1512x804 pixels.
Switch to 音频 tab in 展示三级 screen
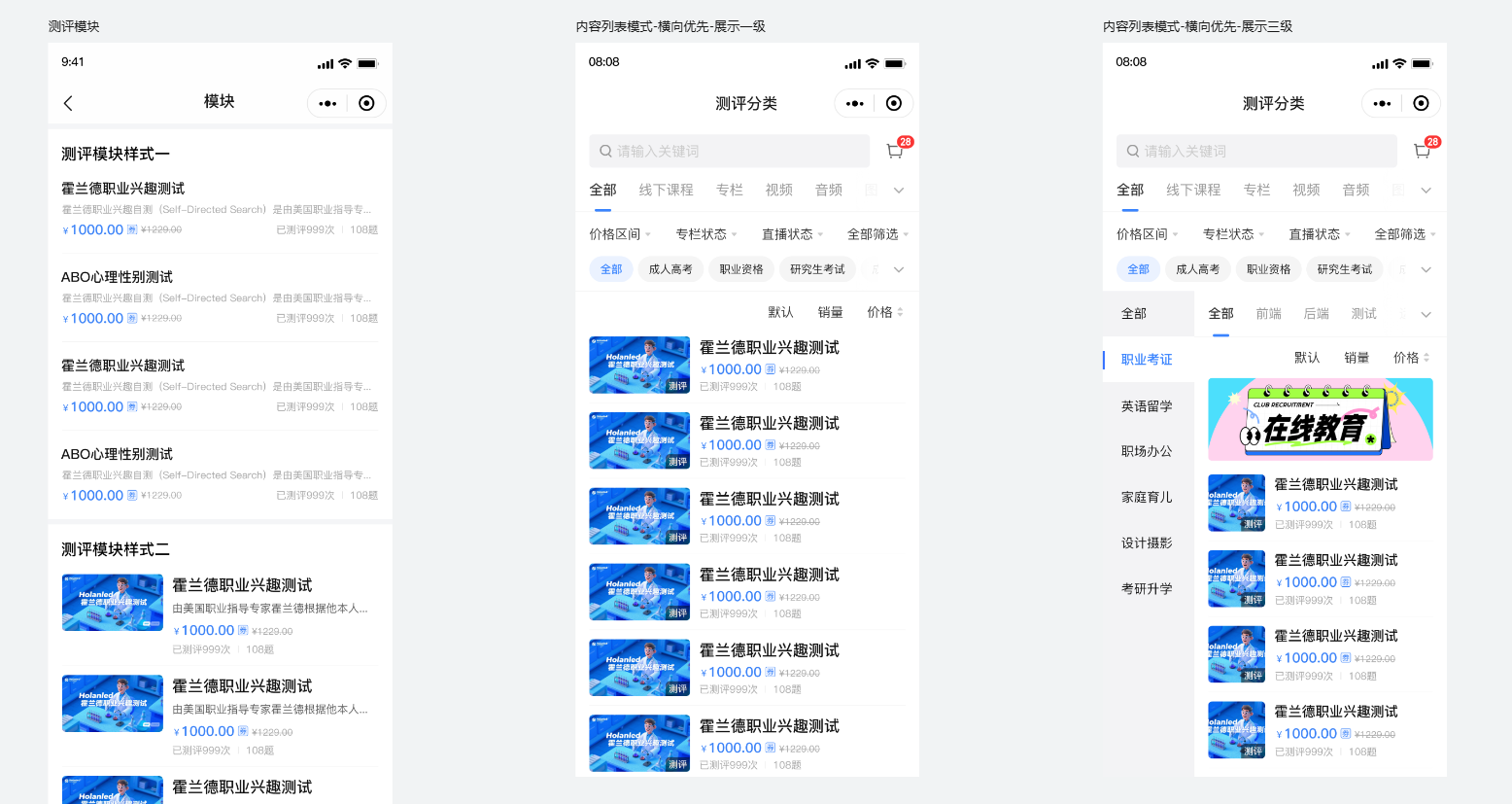coord(1357,190)
